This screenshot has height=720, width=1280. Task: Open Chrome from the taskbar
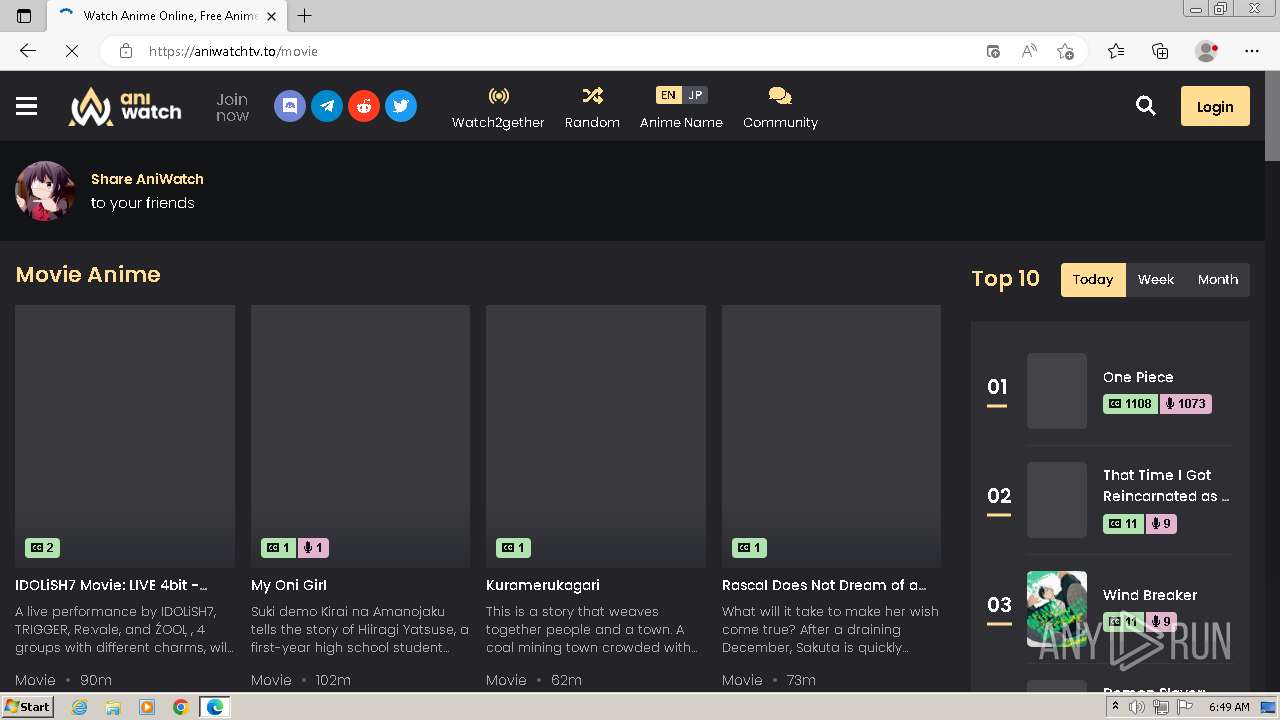click(x=181, y=707)
